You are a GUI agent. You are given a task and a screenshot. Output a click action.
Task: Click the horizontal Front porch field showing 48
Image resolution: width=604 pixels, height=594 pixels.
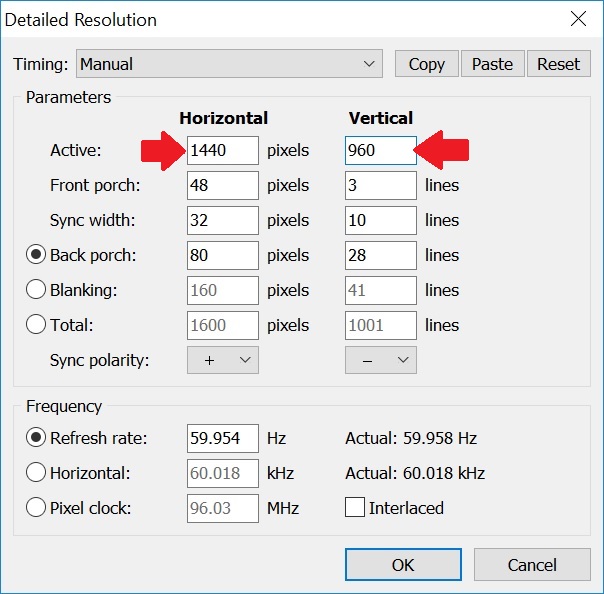coord(223,185)
